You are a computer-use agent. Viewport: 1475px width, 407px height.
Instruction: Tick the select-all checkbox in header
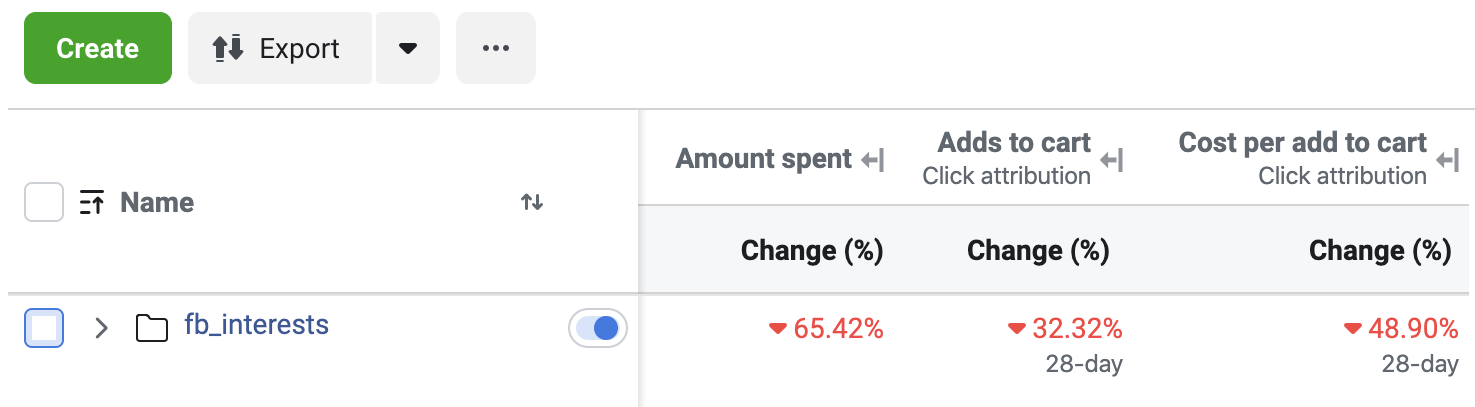(x=44, y=203)
